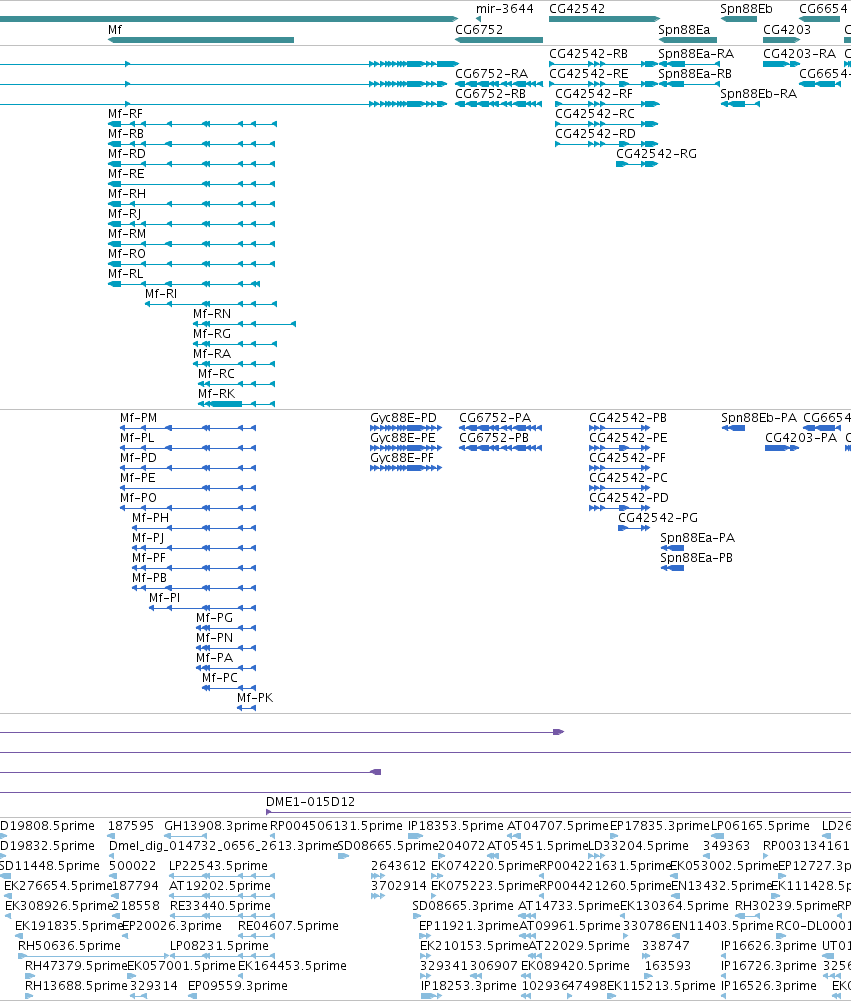The height and width of the screenshot is (1001, 851).
Task: Click the CG42542-PB protein label
Action: click(628, 418)
